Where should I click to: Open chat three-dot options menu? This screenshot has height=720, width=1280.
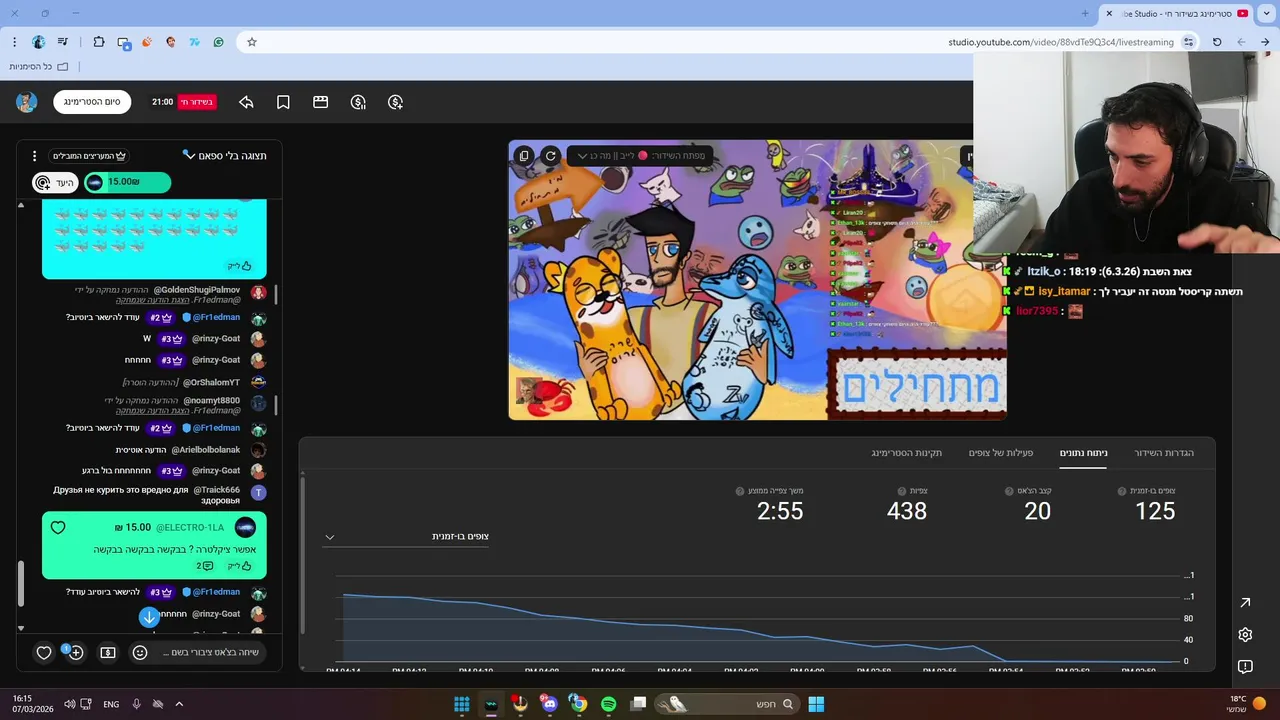pyautogui.click(x=34, y=156)
